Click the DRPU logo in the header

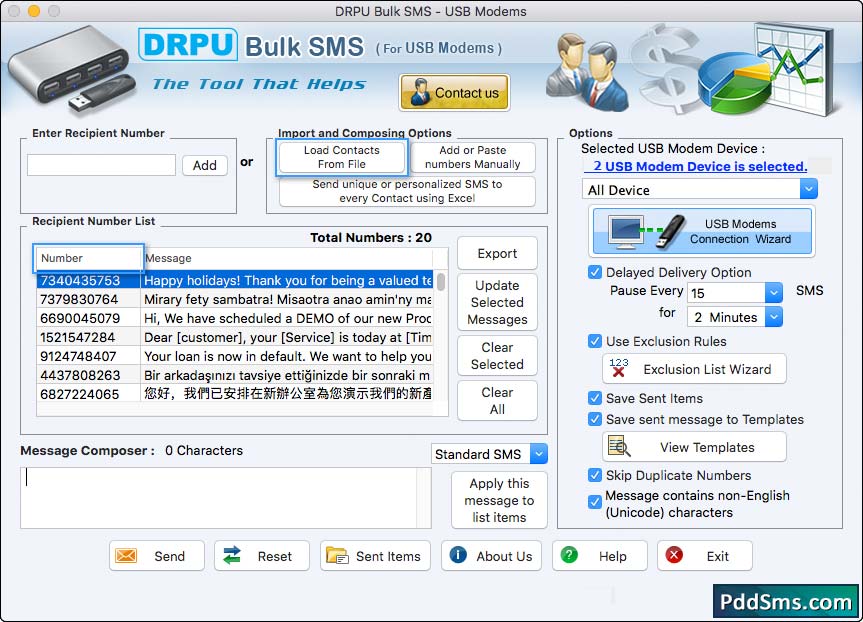tap(188, 45)
